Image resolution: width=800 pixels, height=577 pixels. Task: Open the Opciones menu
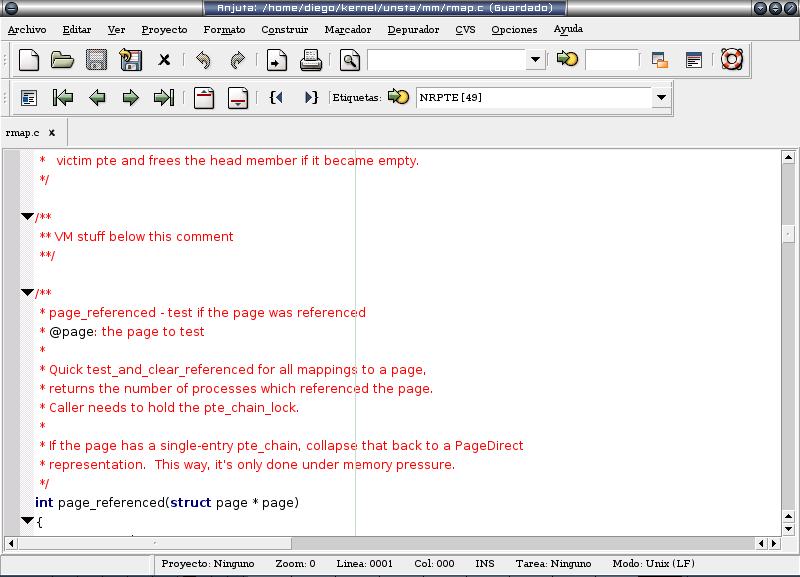pyautogui.click(x=514, y=30)
